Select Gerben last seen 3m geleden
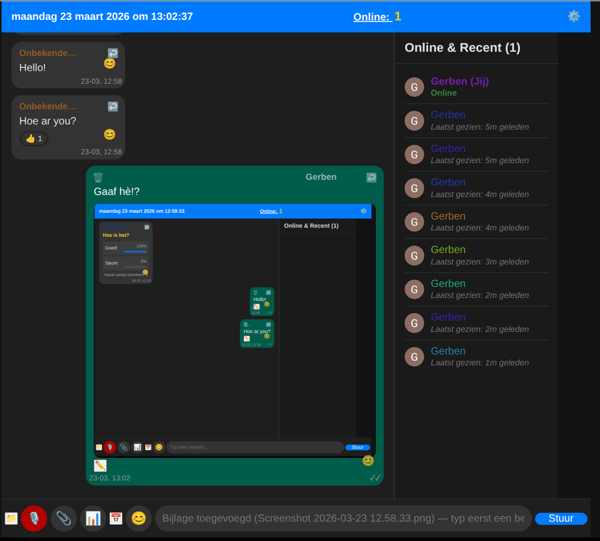This screenshot has width=600, height=541. [476, 256]
